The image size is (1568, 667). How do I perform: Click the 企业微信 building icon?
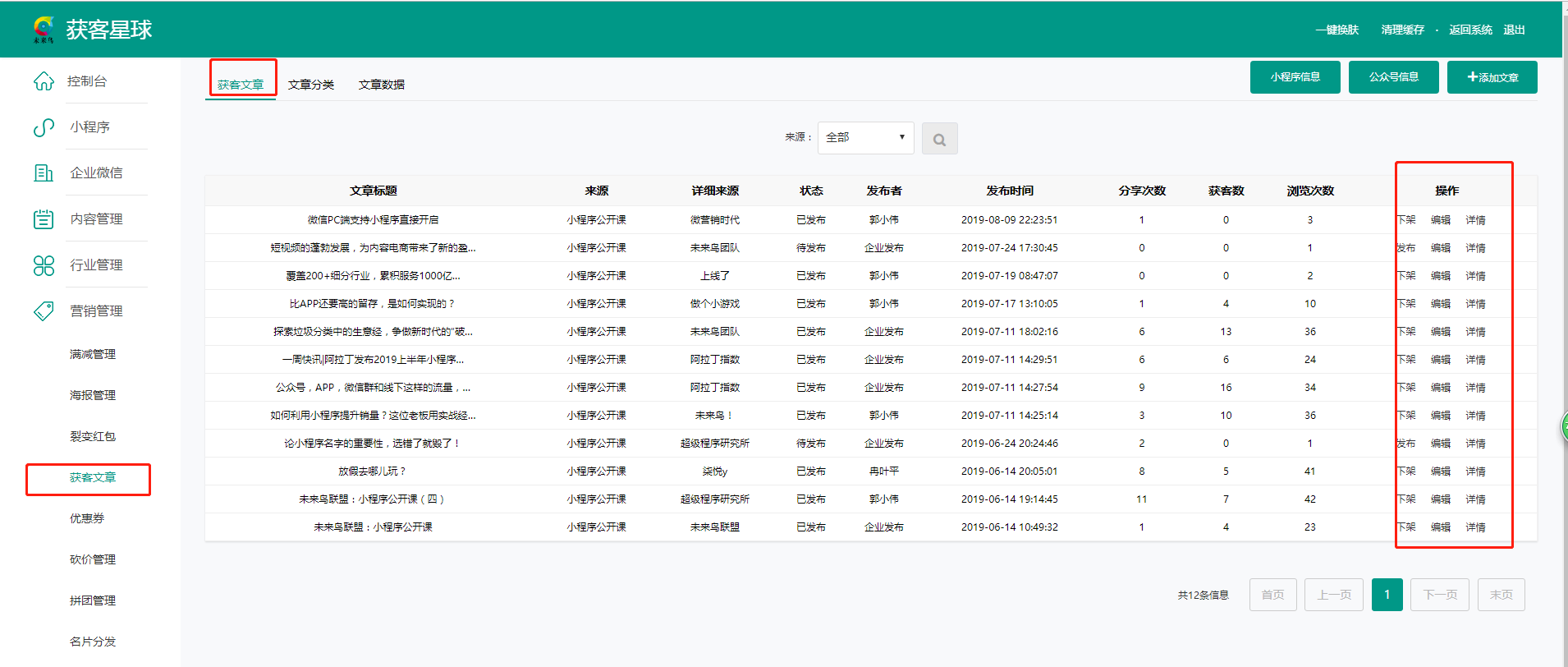(44, 172)
